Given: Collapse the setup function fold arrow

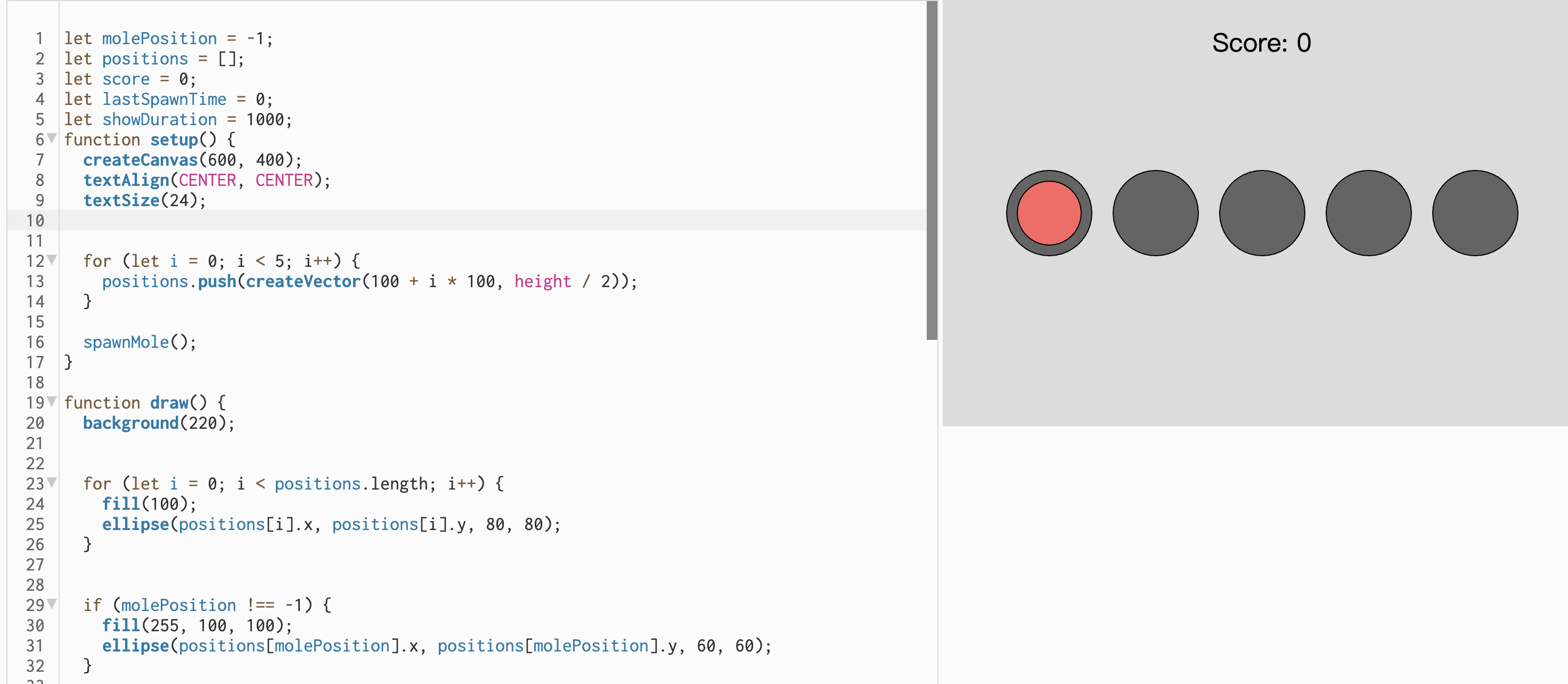Looking at the screenshot, I should 52,138.
